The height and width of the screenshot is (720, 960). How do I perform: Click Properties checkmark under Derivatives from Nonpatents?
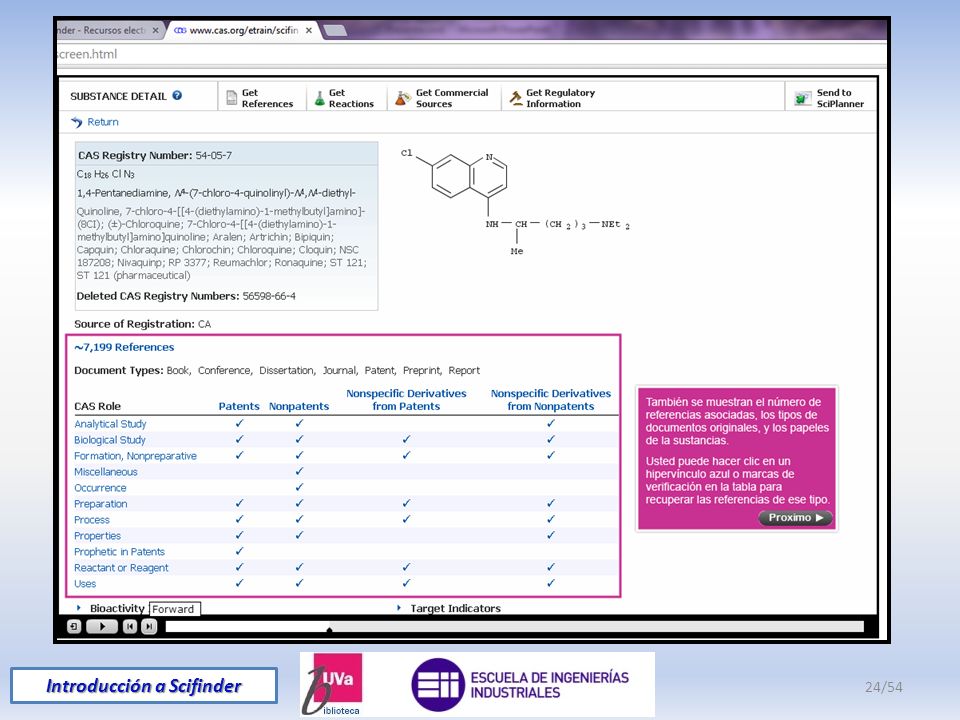551,534
